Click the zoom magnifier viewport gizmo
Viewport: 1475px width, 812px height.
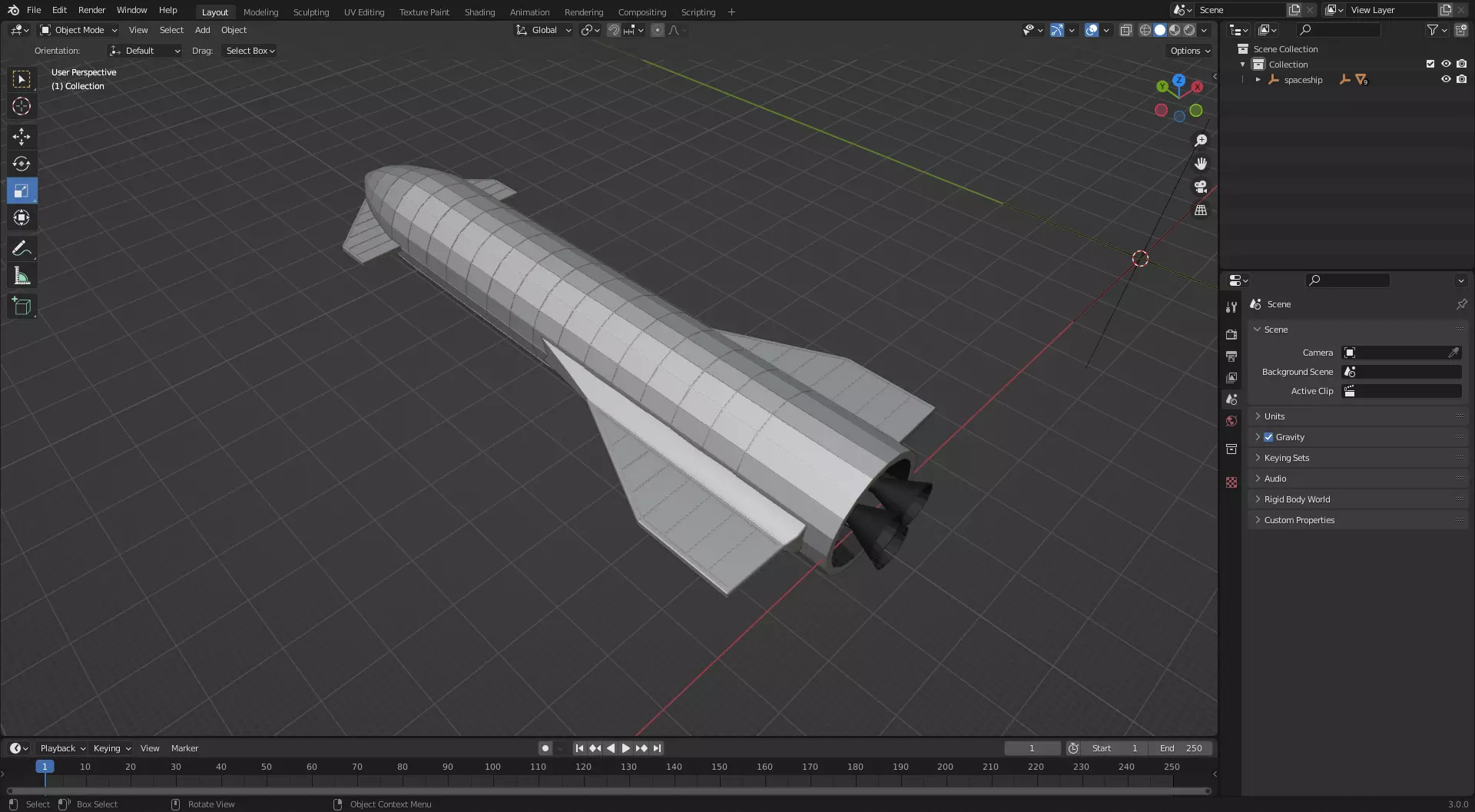pyautogui.click(x=1201, y=141)
